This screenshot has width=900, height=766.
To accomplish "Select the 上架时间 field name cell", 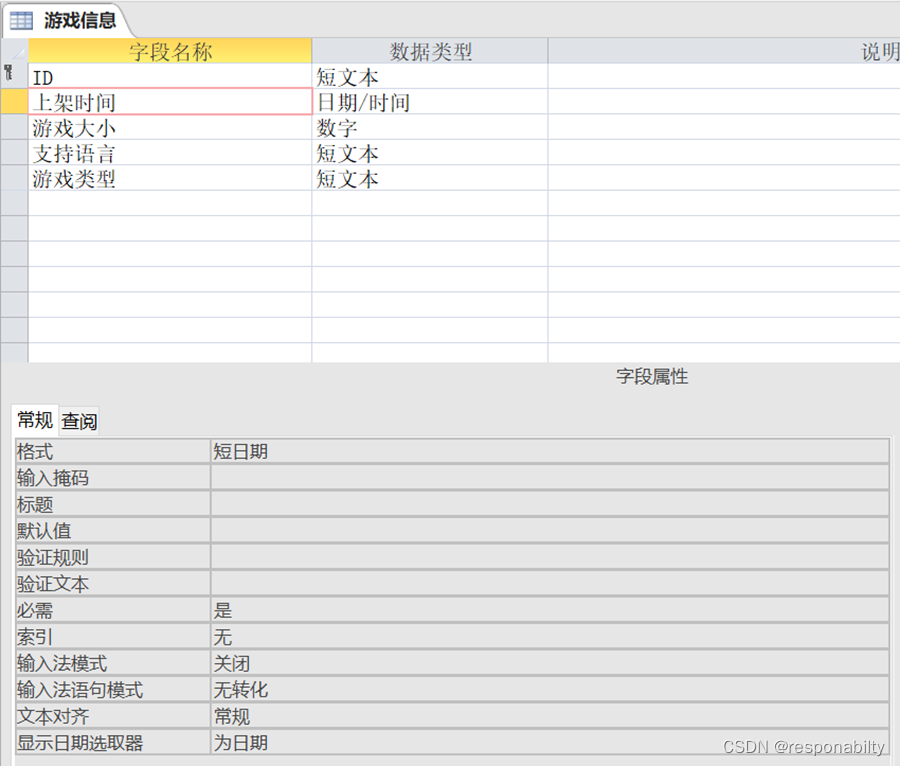I will tap(170, 102).
